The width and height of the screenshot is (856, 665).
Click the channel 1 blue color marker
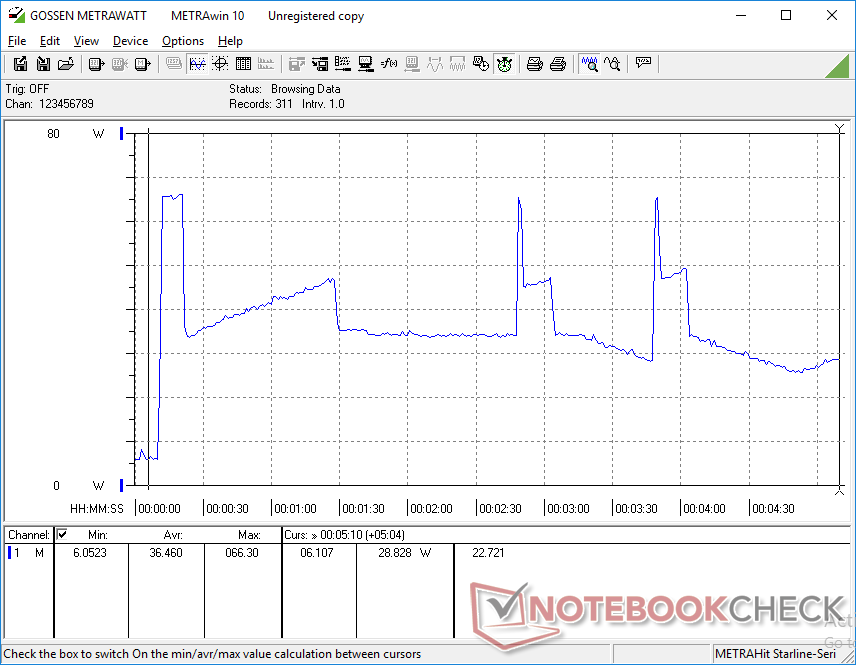9,553
